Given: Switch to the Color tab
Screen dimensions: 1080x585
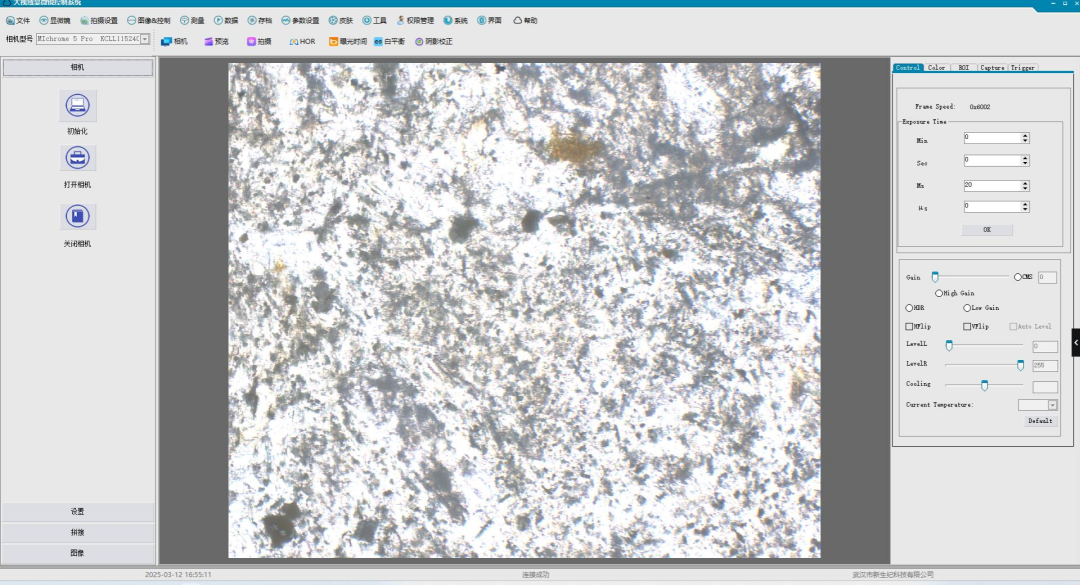Looking at the screenshot, I should (x=936, y=68).
